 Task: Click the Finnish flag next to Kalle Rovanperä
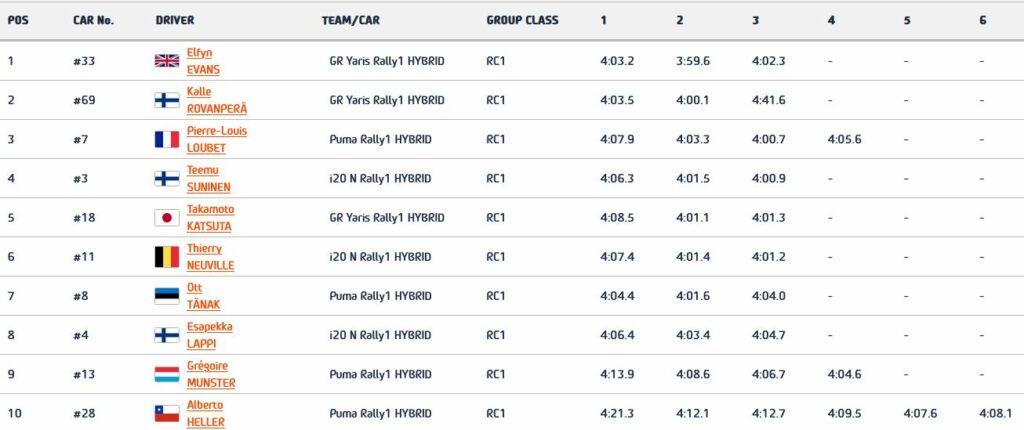(166, 100)
